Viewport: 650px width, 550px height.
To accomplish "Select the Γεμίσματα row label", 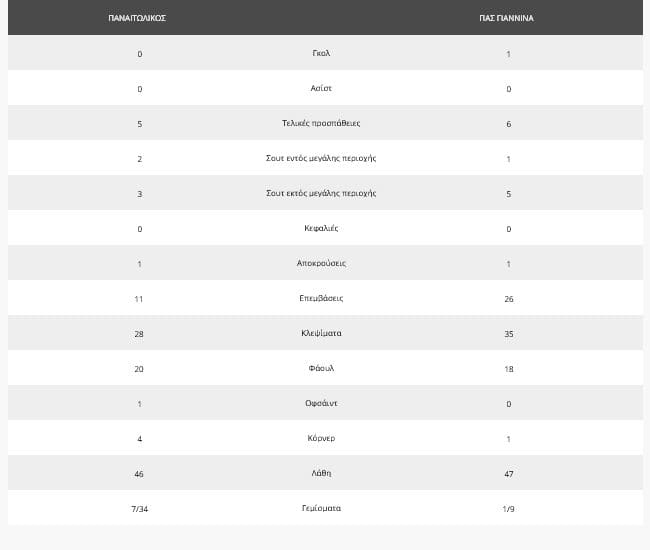I will click(321, 508).
